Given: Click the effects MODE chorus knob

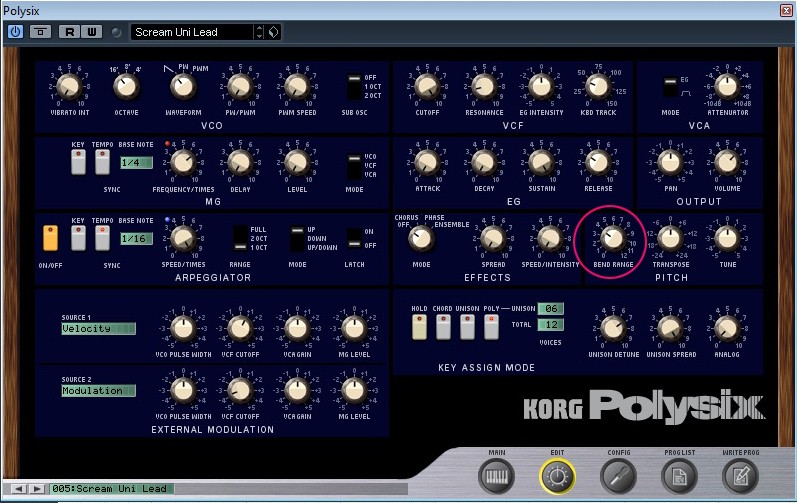Looking at the screenshot, I should [421, 239].
